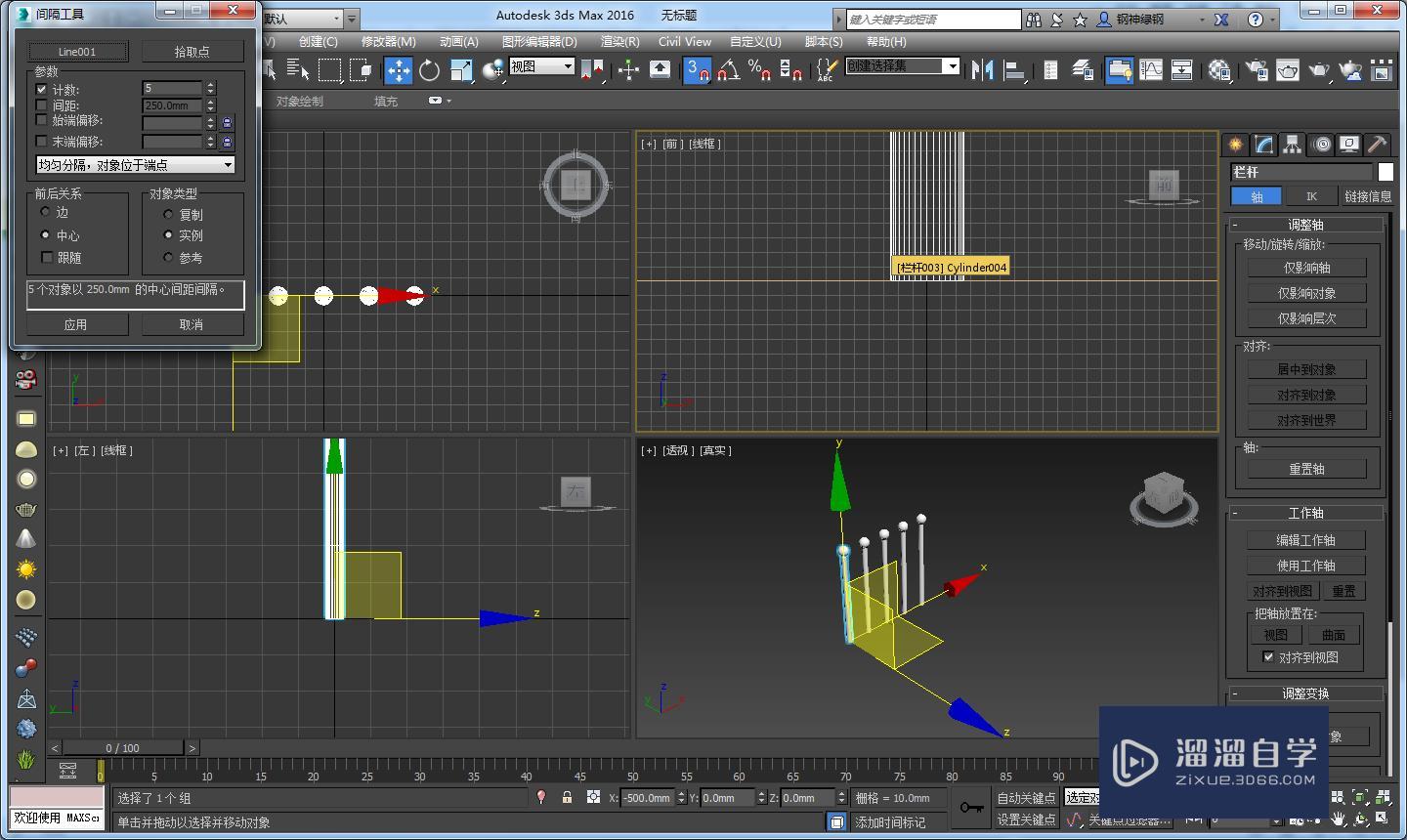This screenshot has height=840, width=1407.
Task: Click the object color swatch beside 栏杆
Action: (x=1386, y=172)
